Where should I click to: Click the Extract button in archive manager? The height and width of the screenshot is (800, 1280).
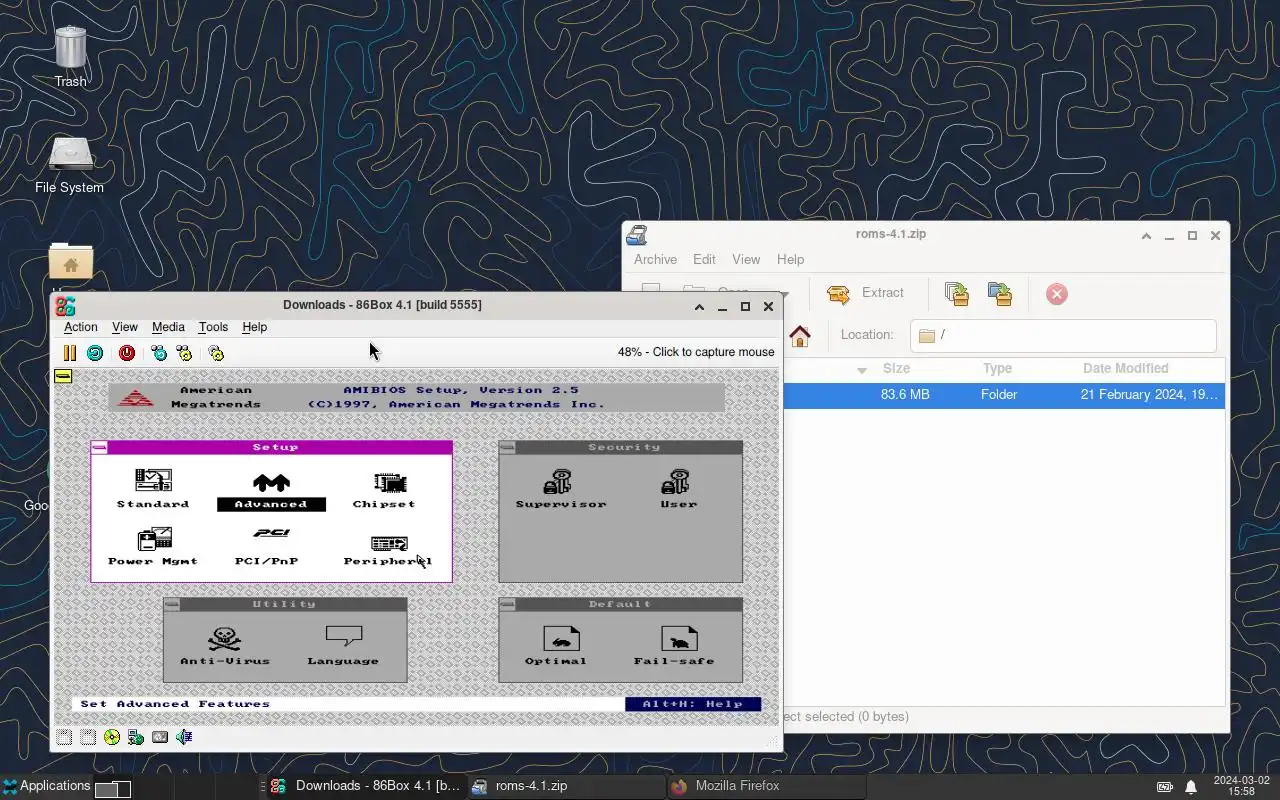click(866, 293)
